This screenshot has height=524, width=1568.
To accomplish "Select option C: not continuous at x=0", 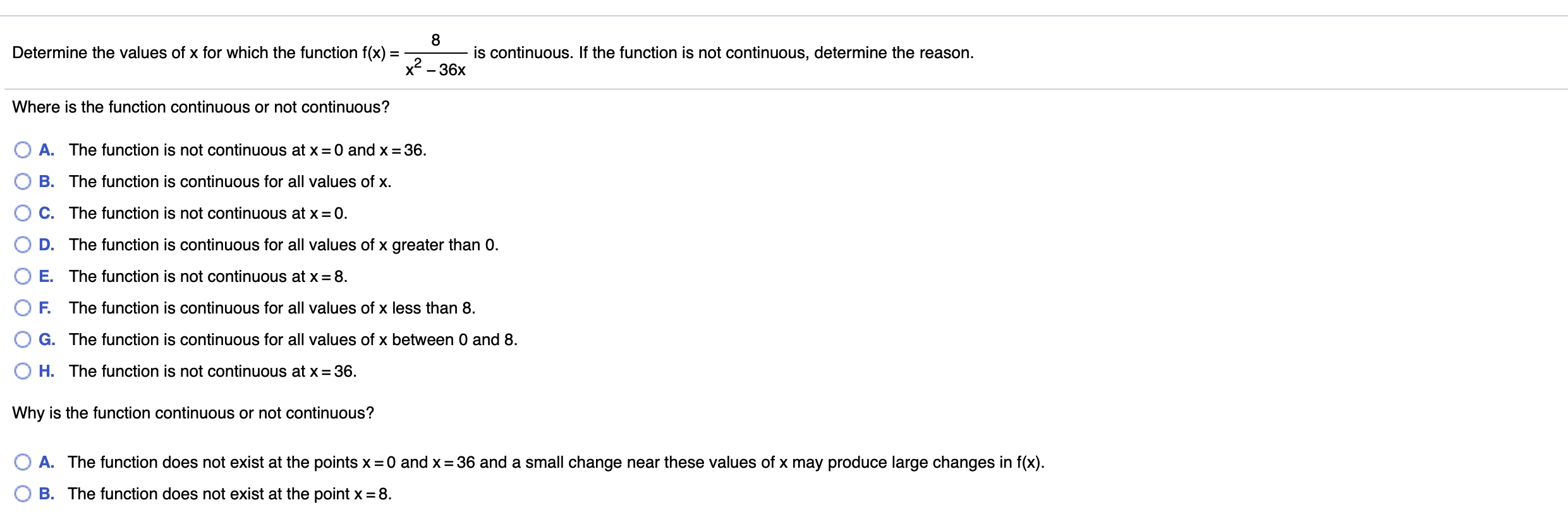I will [x=23, y=213].
